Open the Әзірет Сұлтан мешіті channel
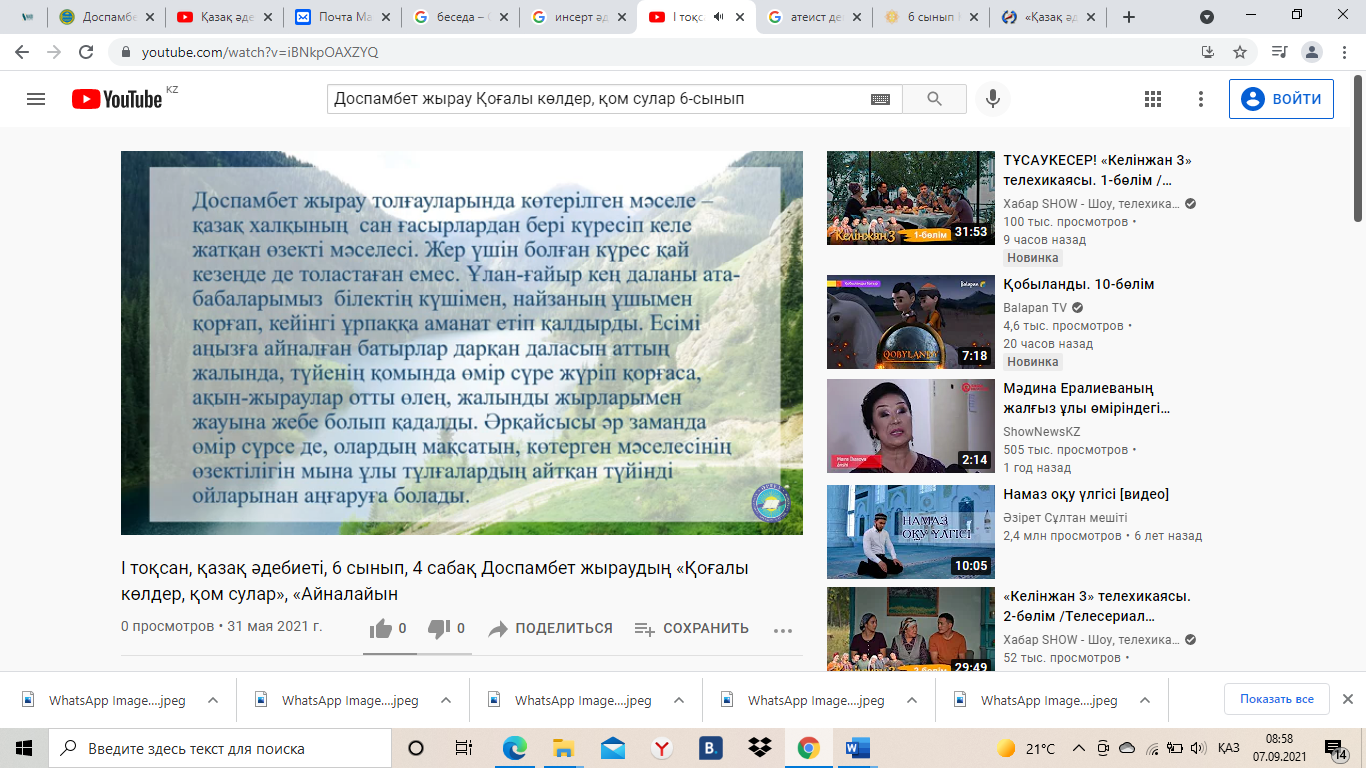The width and height of the screenshot is (1366, 768). pyautogui.click(x=1065, y=518)
